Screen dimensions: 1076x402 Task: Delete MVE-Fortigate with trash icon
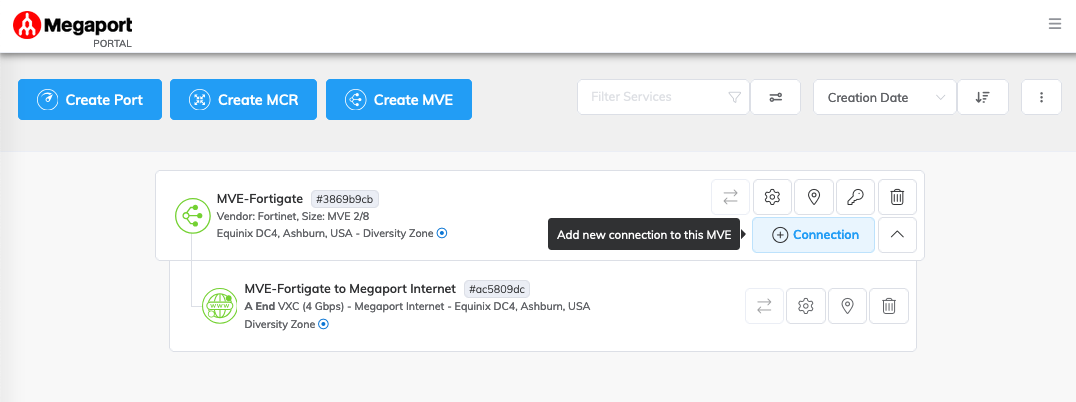897,198
